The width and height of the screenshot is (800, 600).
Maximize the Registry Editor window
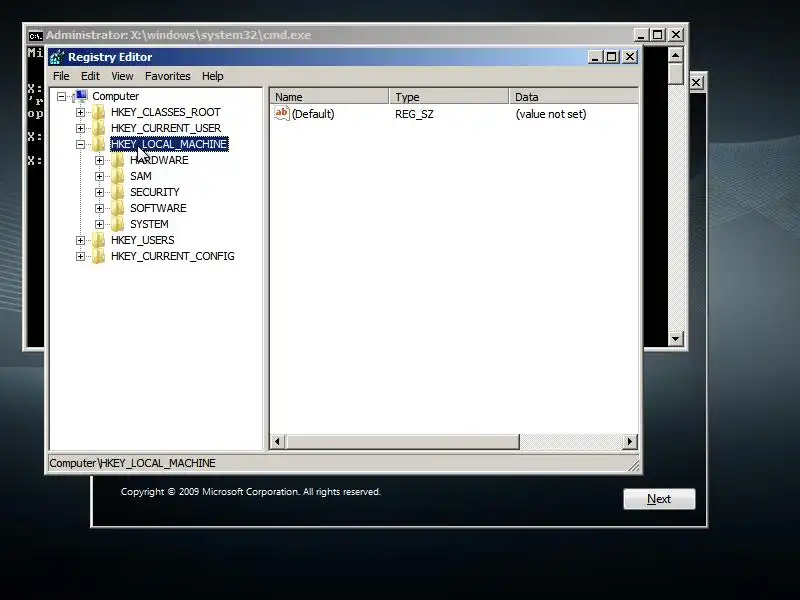tap(611, 57)
